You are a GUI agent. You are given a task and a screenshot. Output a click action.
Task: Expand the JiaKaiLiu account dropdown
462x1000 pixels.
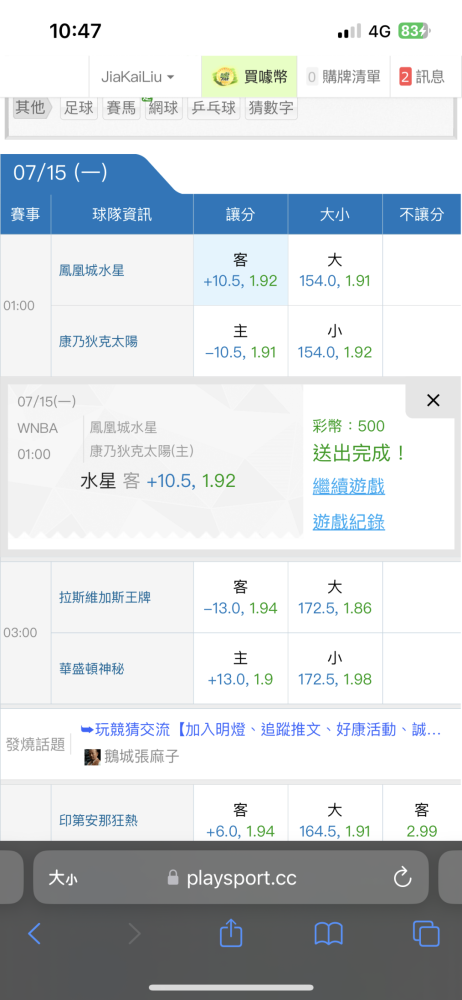coord(138,77)
